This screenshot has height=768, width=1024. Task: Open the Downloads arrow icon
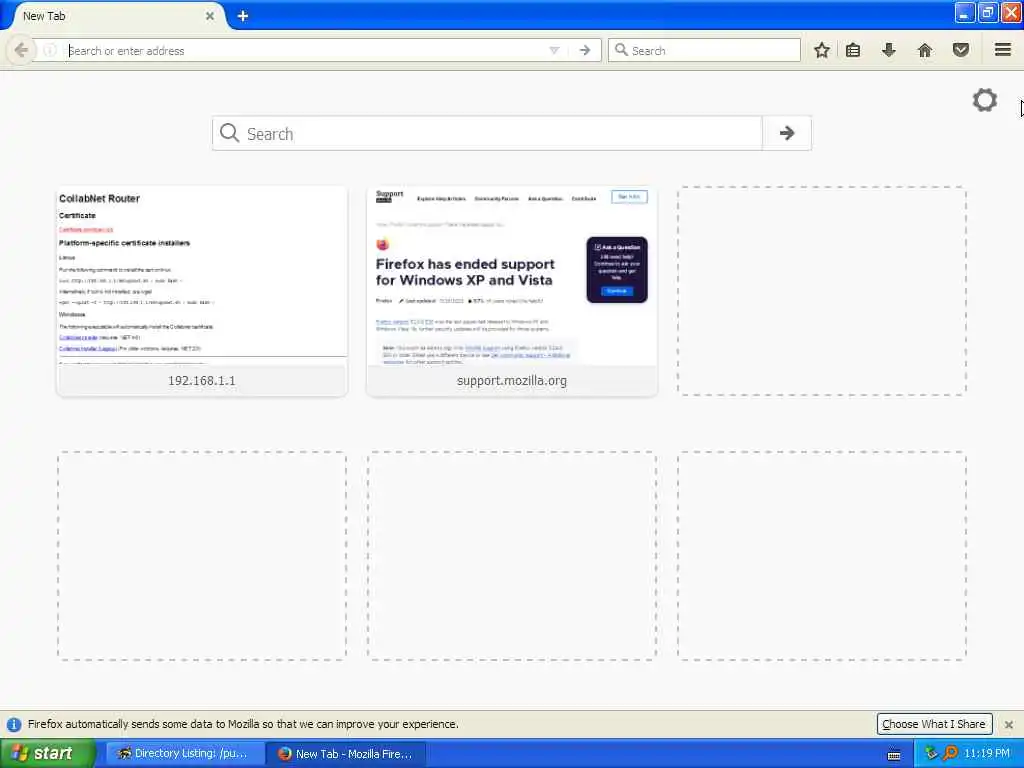click(x=889, y=50)
